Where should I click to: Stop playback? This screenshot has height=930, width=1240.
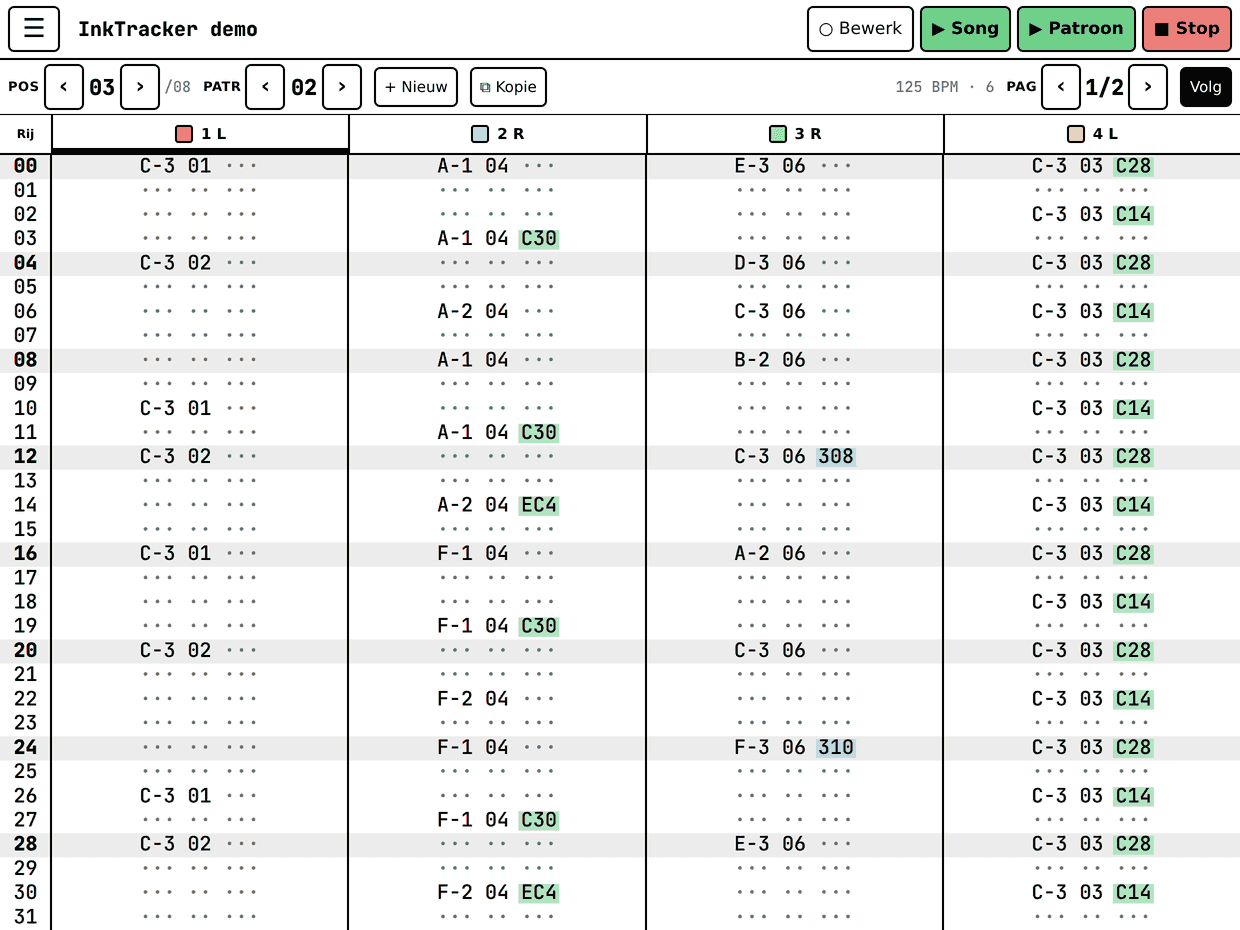(1187, 29)
